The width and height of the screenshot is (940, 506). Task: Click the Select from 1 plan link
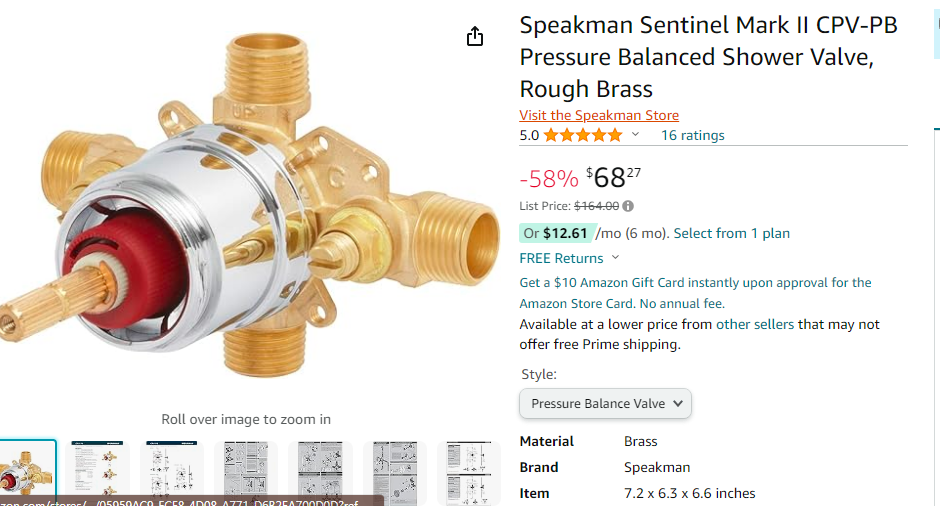731,233
